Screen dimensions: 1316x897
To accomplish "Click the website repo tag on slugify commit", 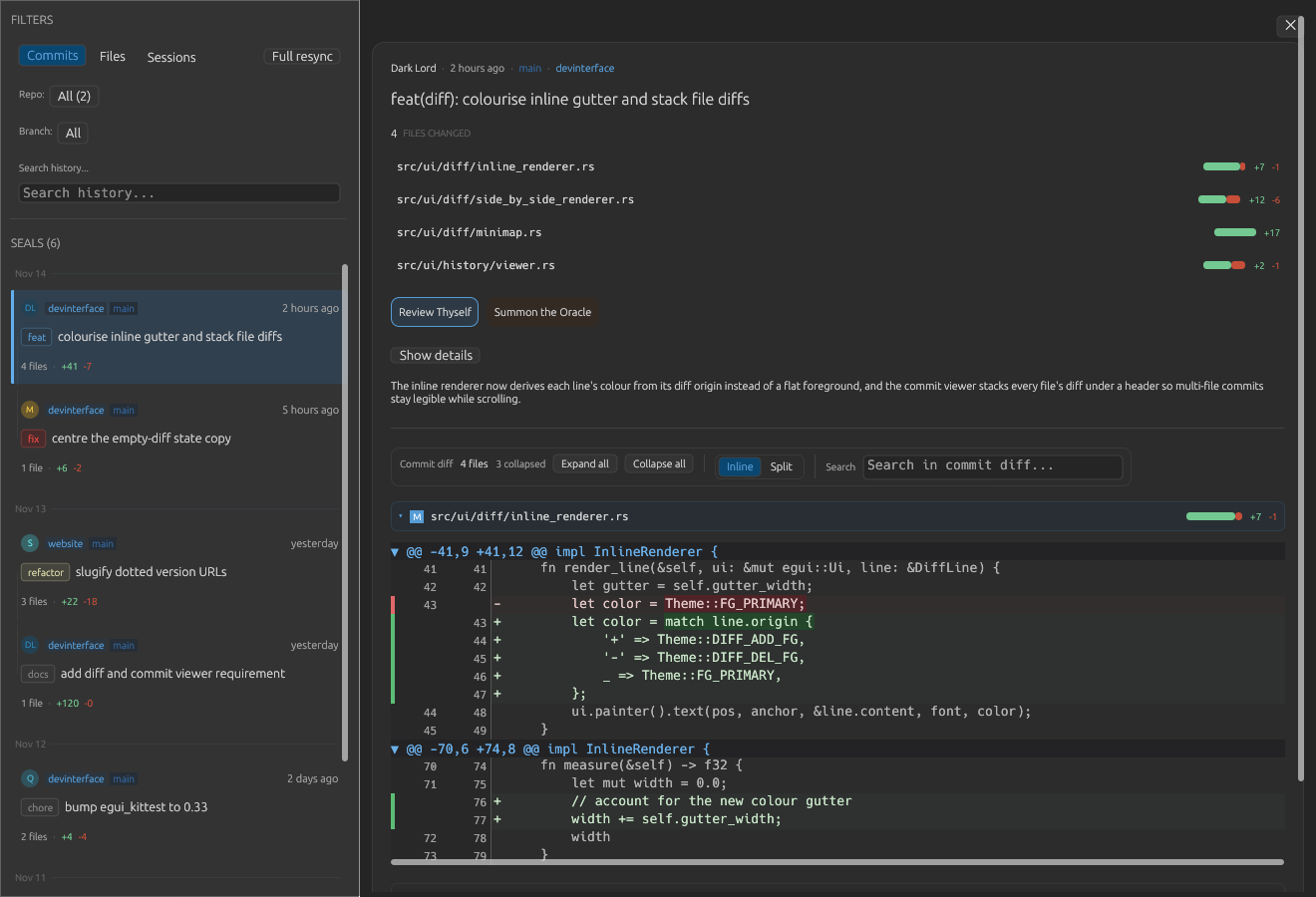I will click(x=65, y=543).
